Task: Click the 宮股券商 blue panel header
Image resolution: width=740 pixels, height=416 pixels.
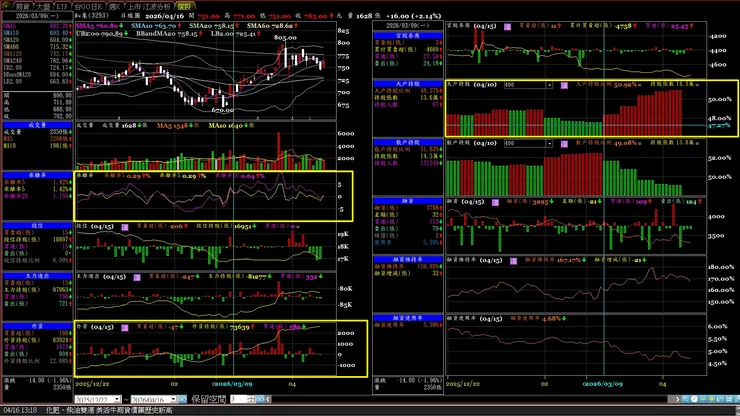Action: point(408,35)
